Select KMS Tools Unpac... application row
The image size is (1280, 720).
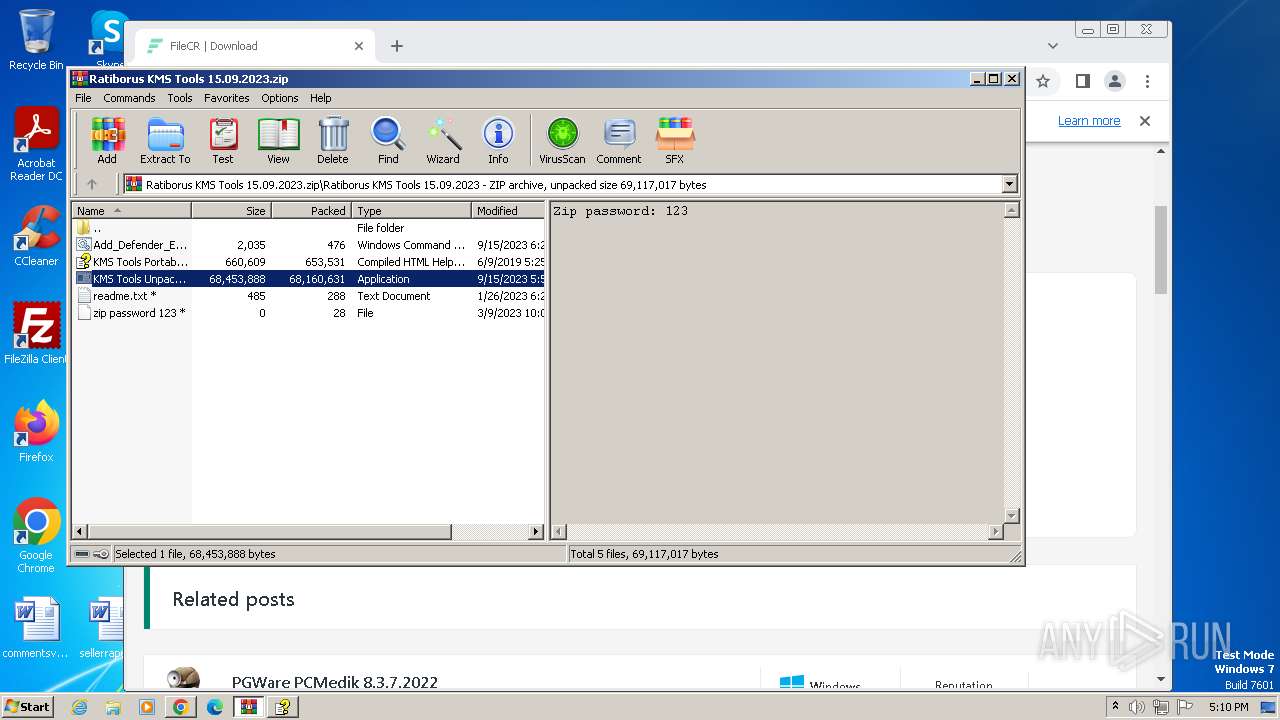pos(309,279)
